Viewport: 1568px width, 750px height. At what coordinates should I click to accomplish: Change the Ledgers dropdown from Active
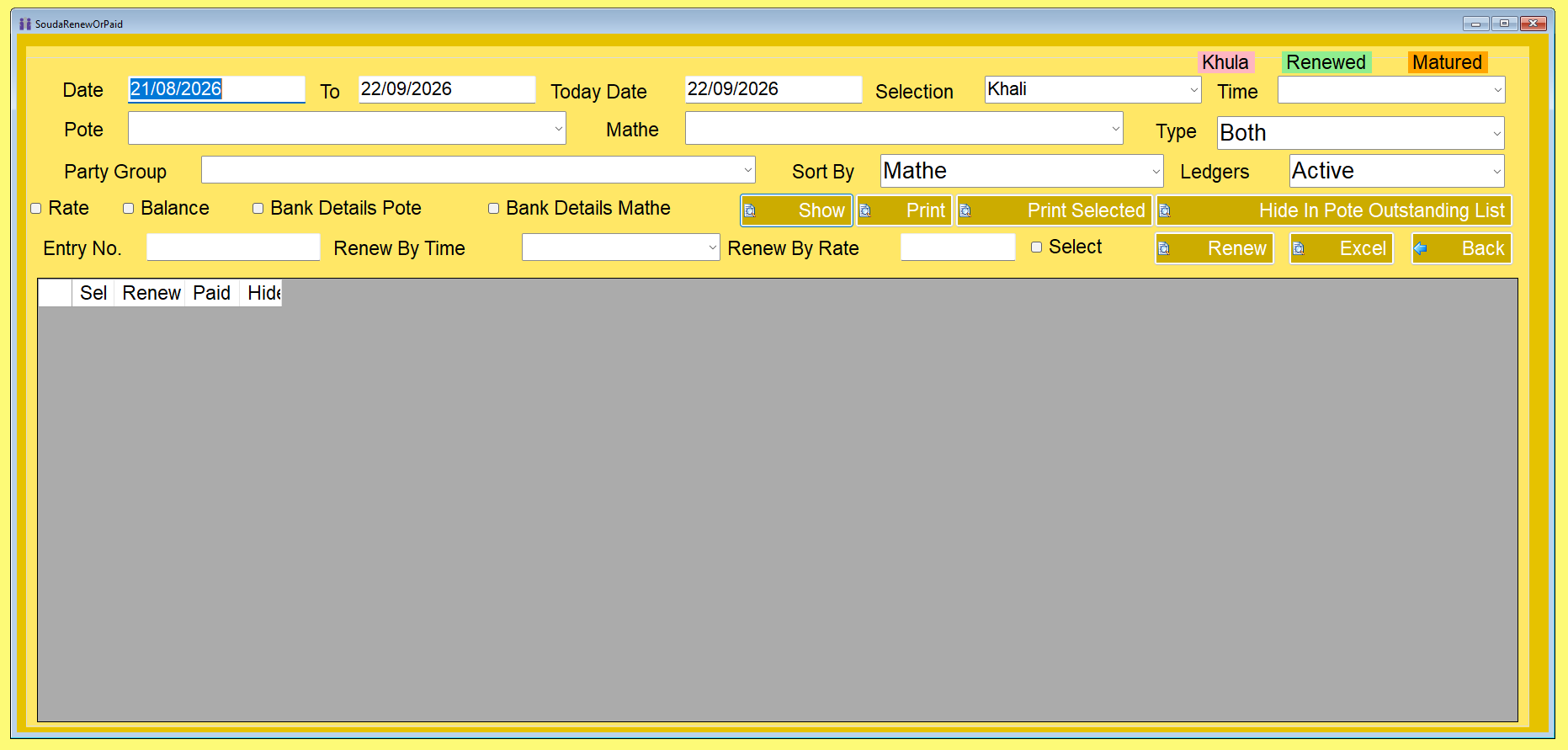1396,171
